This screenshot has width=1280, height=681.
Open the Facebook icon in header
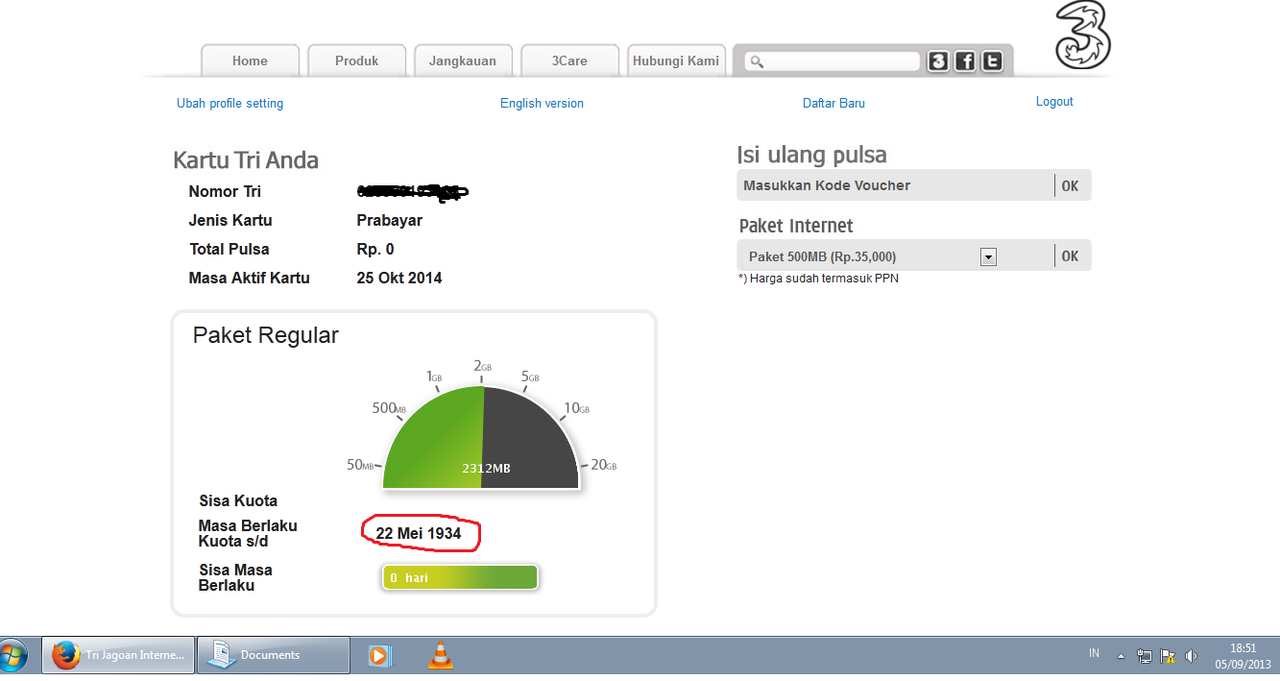click(965, 61)
